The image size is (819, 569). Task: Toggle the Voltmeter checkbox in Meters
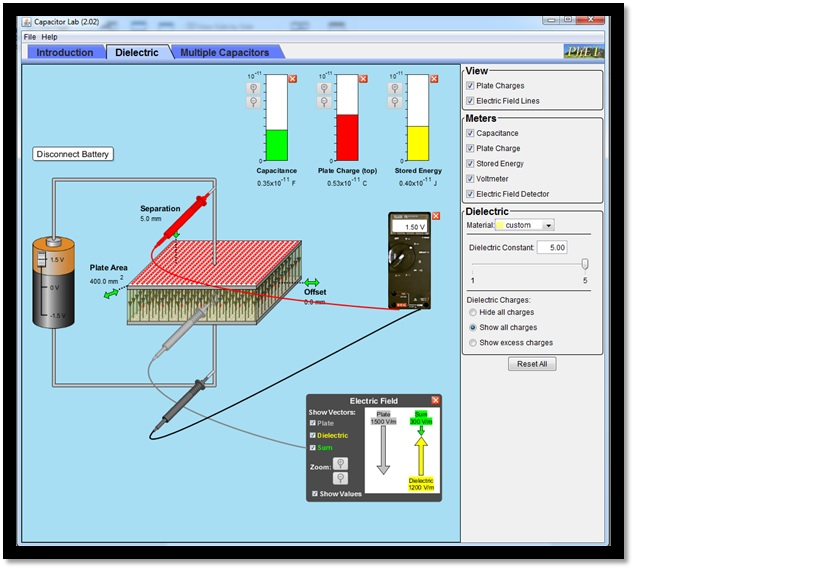click(470, 179)
